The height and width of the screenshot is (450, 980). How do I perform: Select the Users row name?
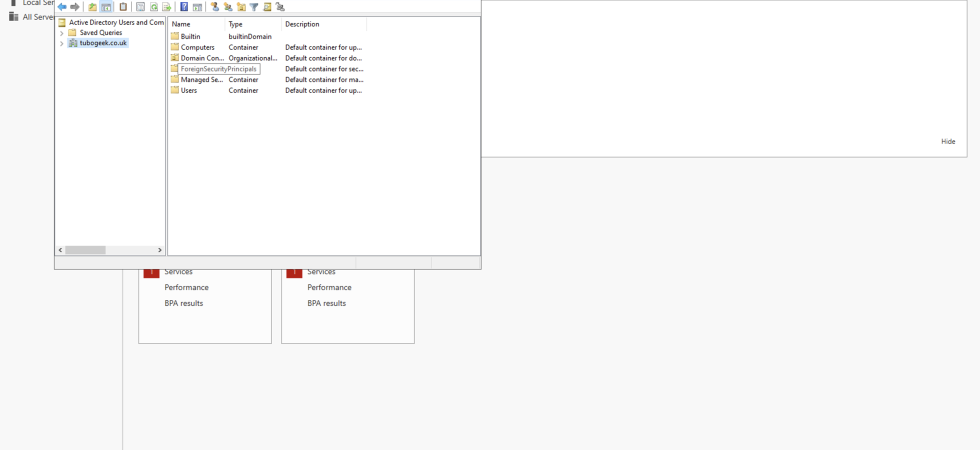[189, 90]
